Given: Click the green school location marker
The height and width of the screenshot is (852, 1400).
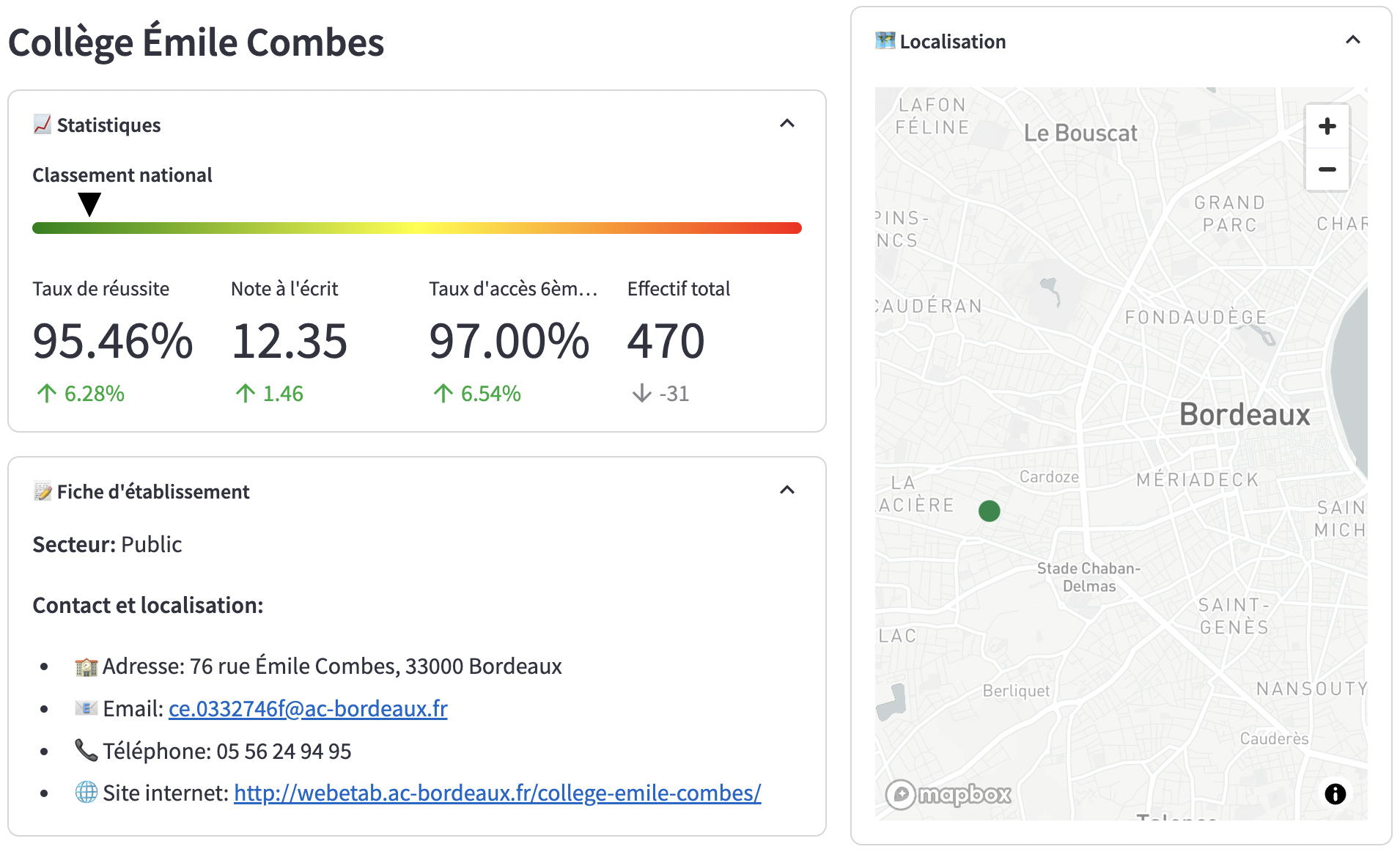Looking at the screenshot, I should click(x=990, y=511).
